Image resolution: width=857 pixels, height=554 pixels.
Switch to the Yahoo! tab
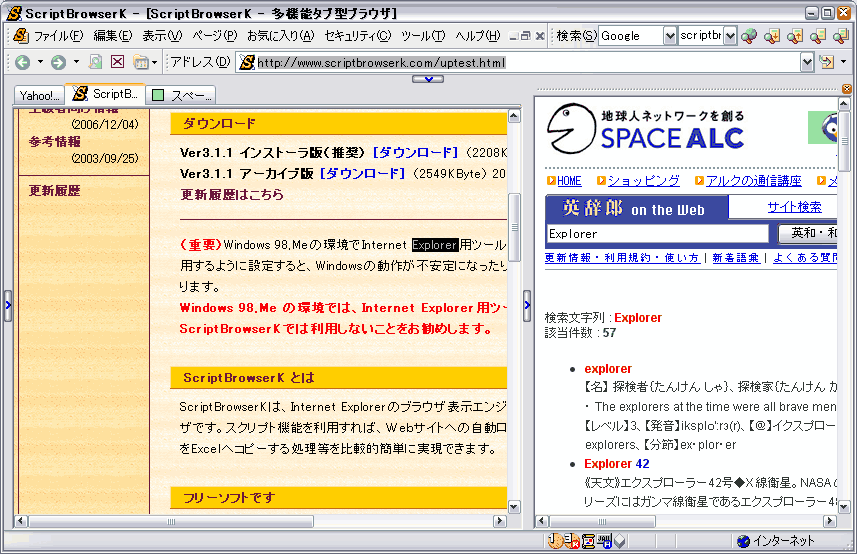pos(39,96)
